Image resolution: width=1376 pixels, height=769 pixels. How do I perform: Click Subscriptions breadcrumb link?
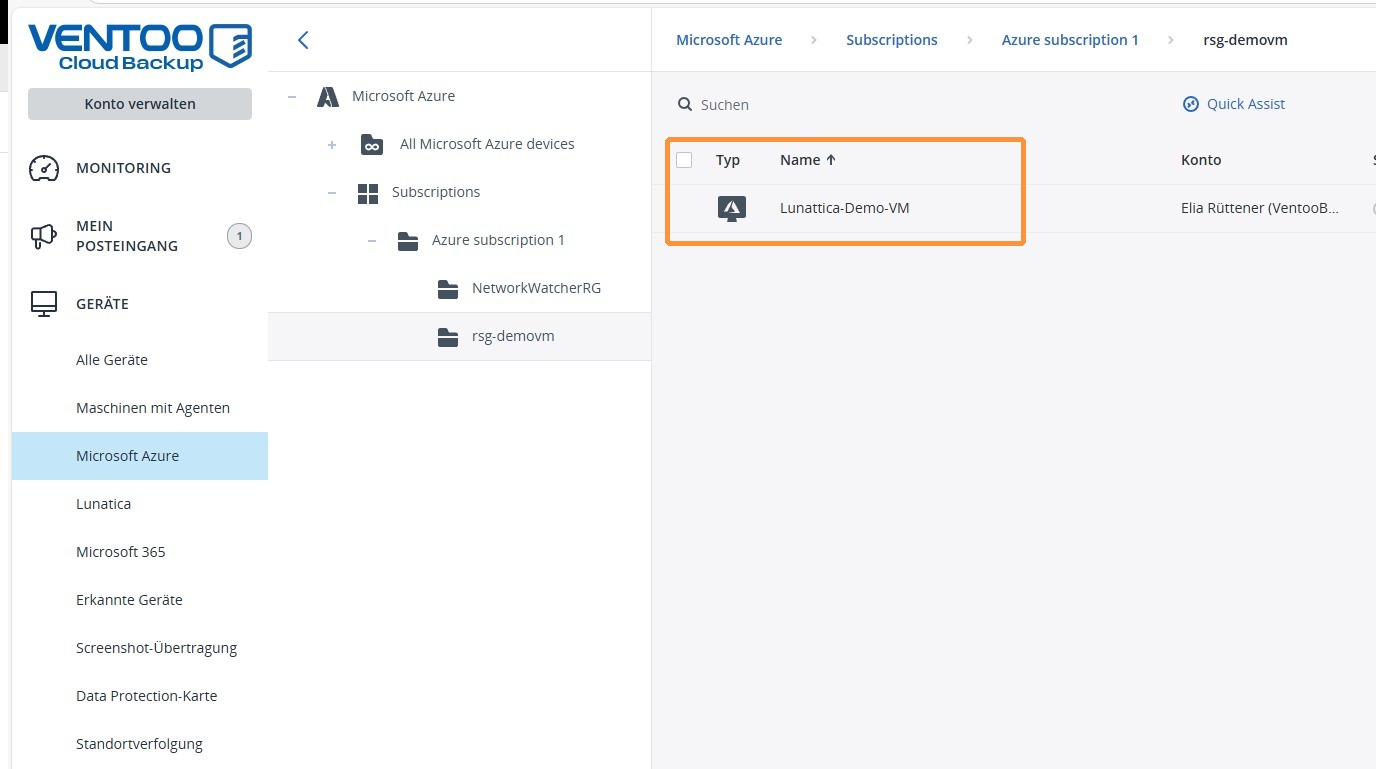[892, 40]
